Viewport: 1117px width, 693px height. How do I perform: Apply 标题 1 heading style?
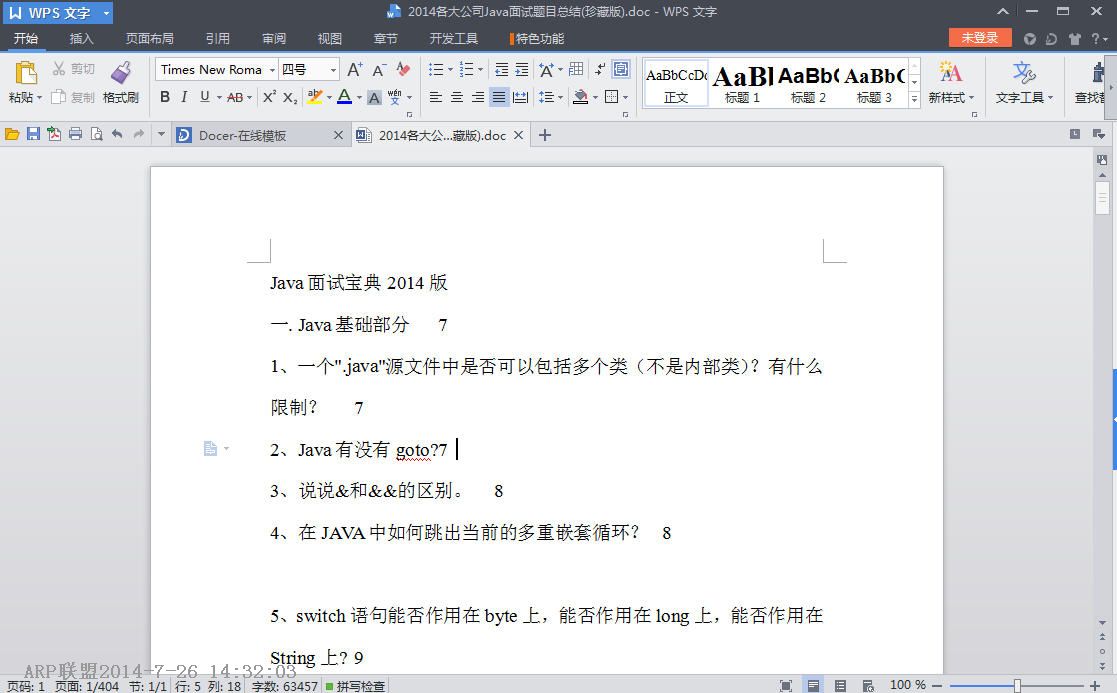pos(742,83)
